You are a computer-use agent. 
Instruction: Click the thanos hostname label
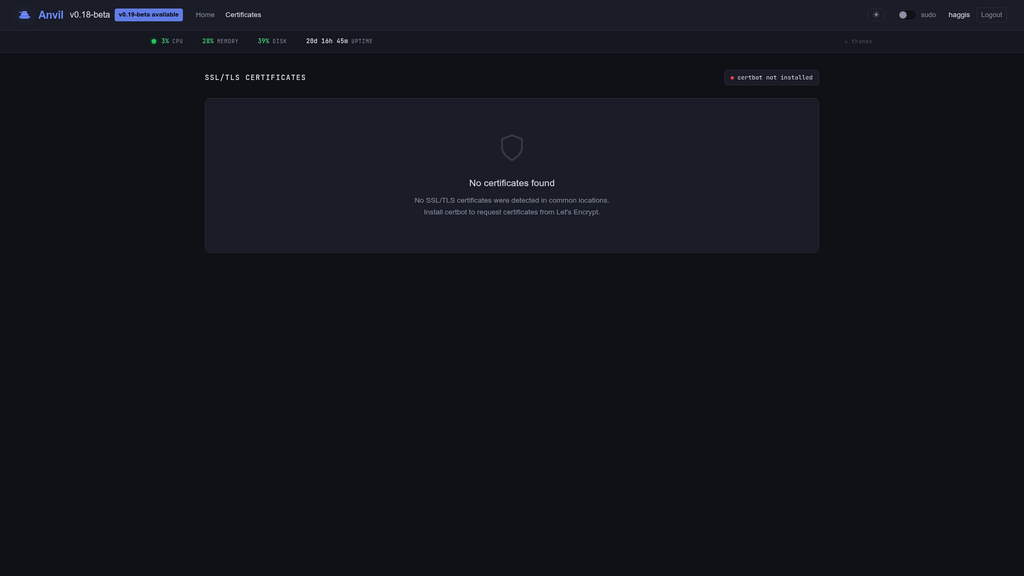coord(858,41)
